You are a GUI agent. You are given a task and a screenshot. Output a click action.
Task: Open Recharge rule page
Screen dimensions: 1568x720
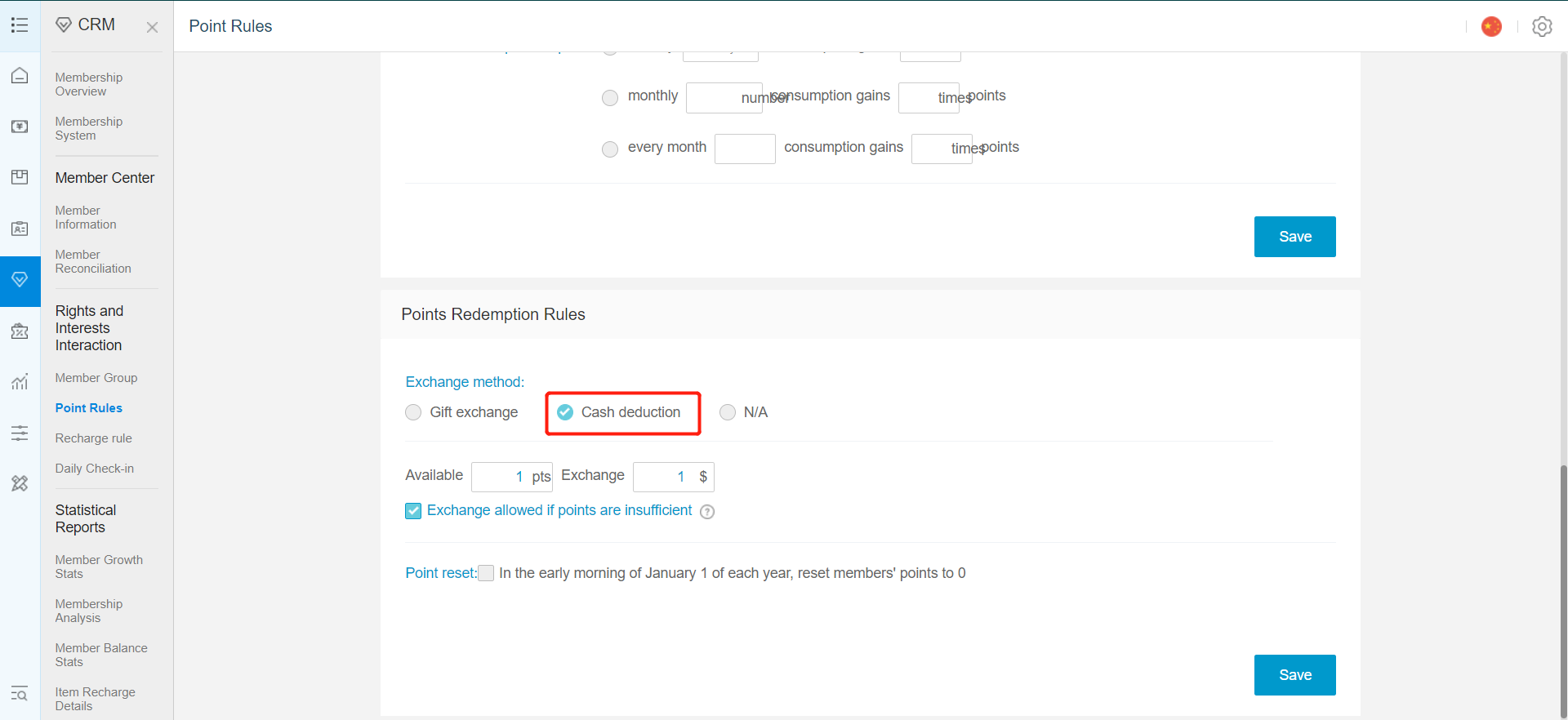94,438
